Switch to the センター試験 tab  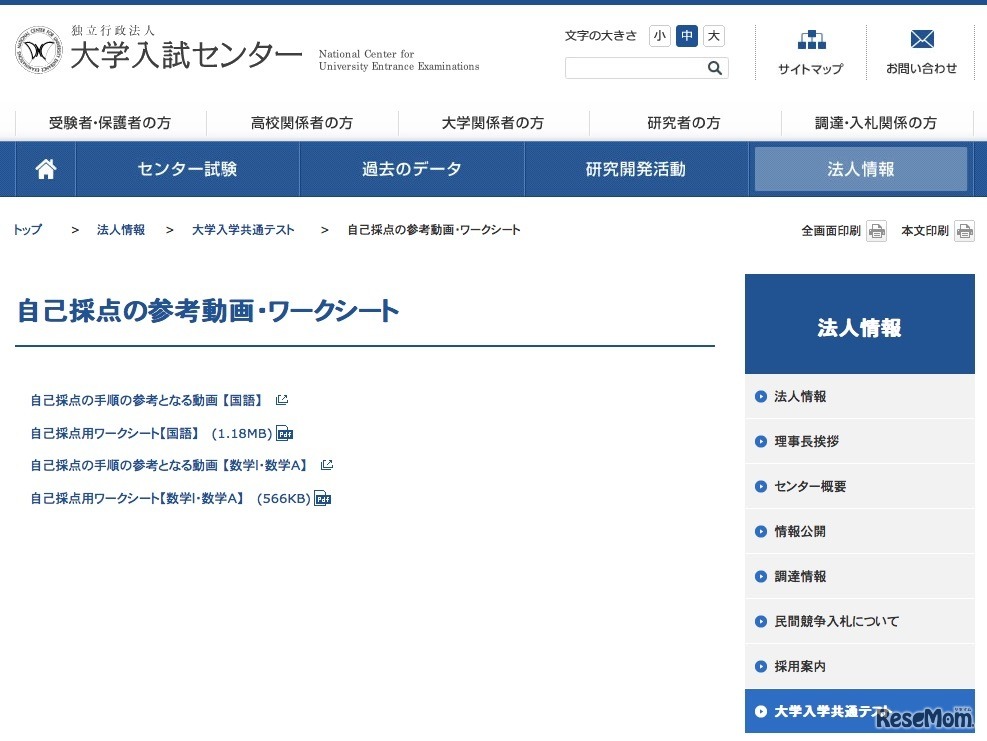point(185,168)
